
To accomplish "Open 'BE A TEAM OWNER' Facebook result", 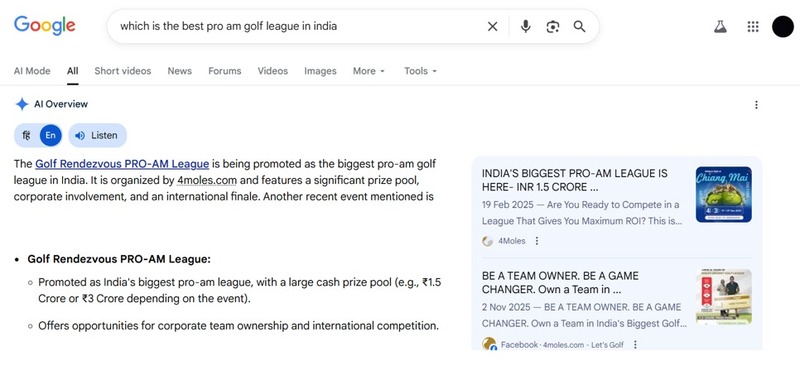I will (560, 283).
